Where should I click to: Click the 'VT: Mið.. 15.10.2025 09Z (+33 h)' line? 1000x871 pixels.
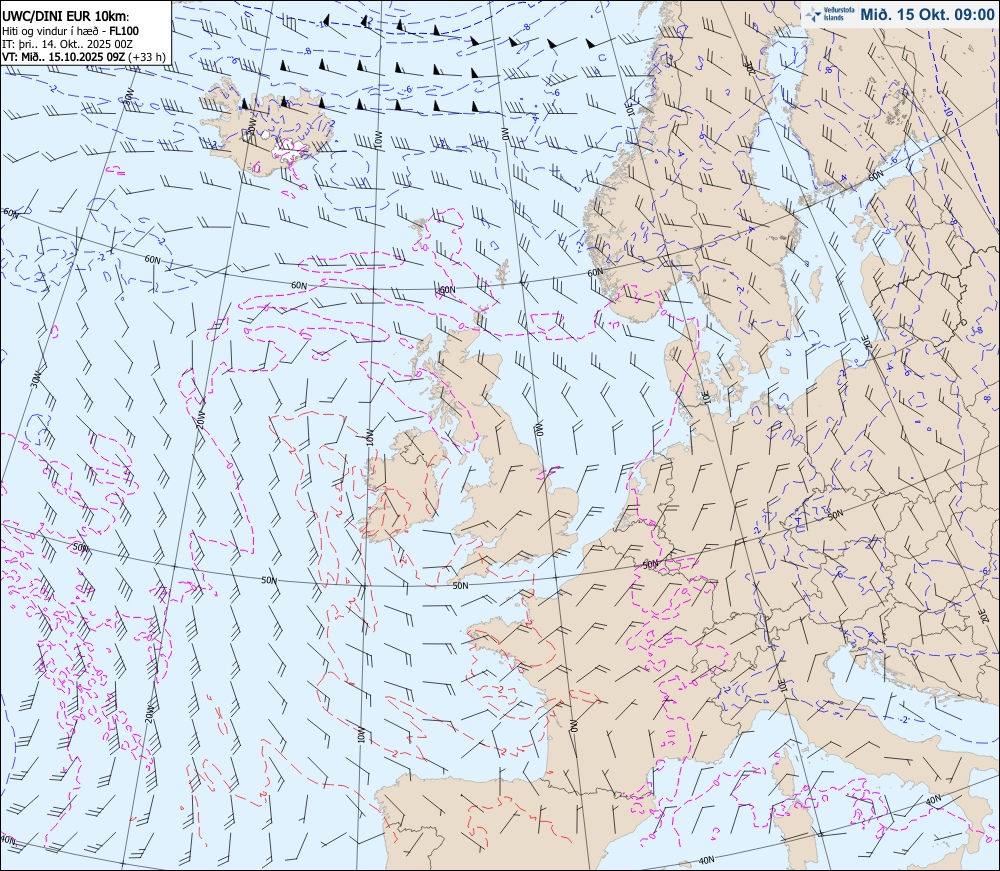point(84,57)
